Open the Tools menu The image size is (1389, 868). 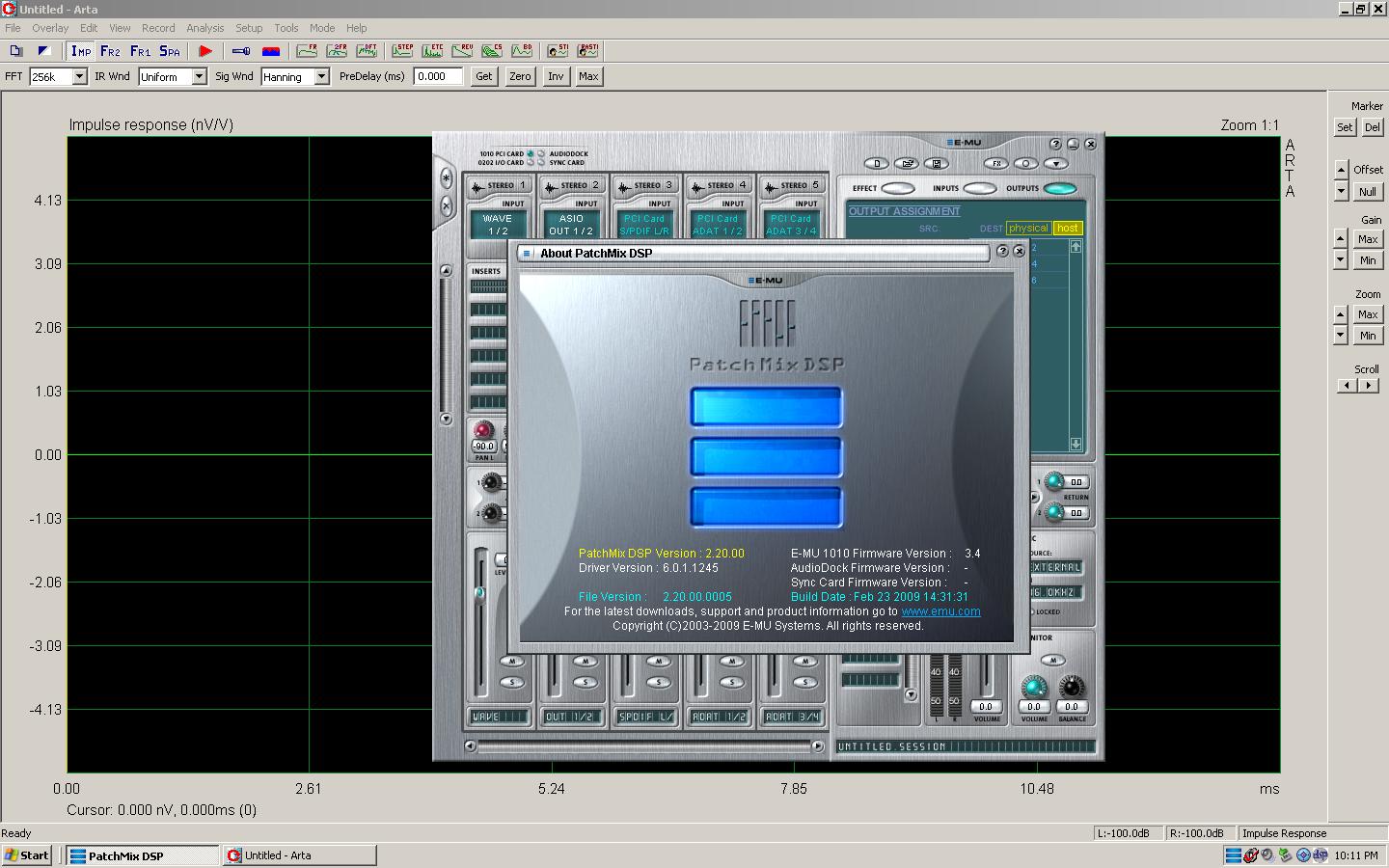tap(286, 28)
